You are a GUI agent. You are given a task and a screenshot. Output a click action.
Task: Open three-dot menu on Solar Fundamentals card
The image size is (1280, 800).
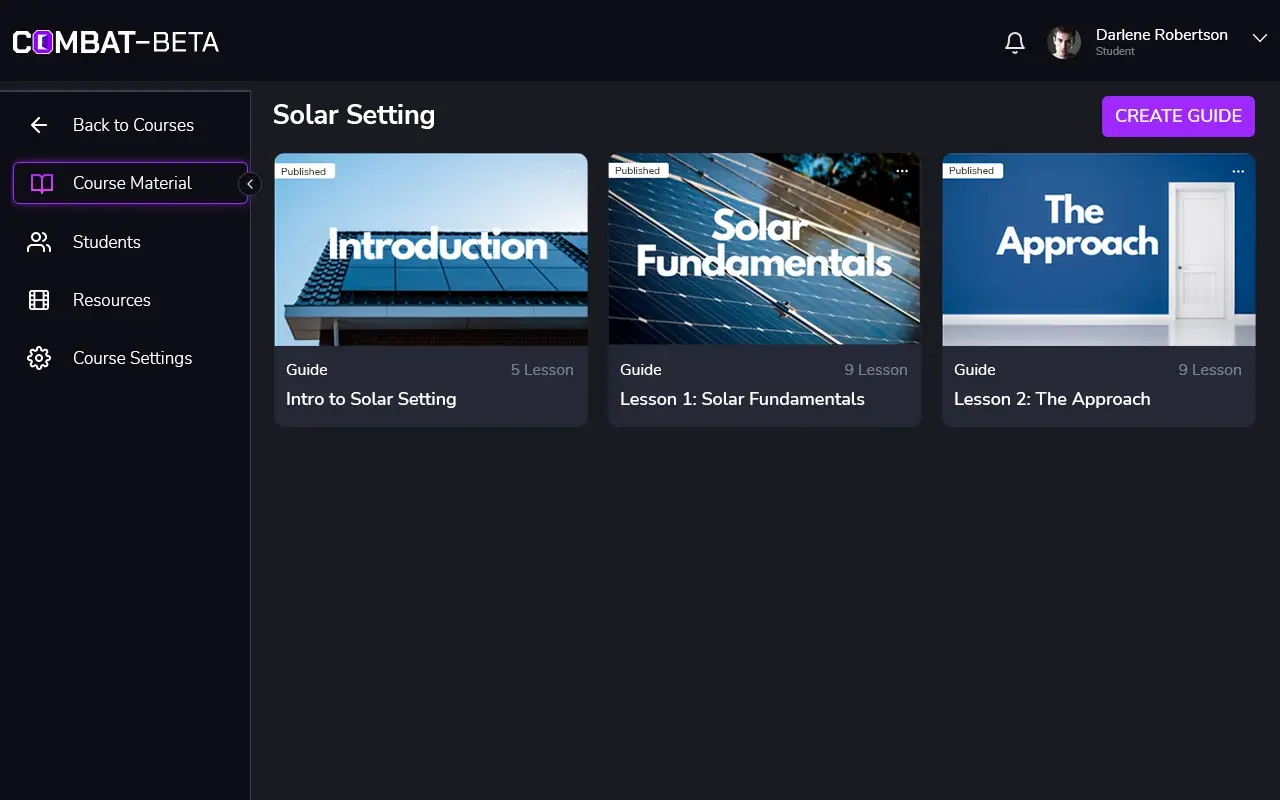pyautogui.click(x=902, y=171)
